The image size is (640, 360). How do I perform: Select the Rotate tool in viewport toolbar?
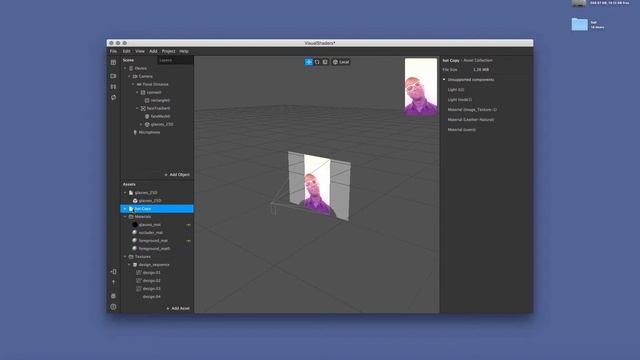click(x=317, y=62)
